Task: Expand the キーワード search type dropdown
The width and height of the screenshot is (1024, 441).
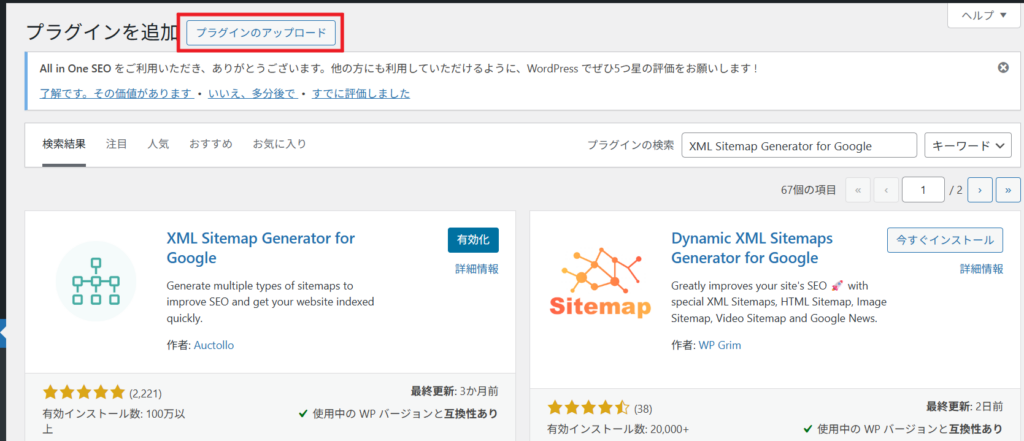Action: pyautogui.click(x=968, y=146)
